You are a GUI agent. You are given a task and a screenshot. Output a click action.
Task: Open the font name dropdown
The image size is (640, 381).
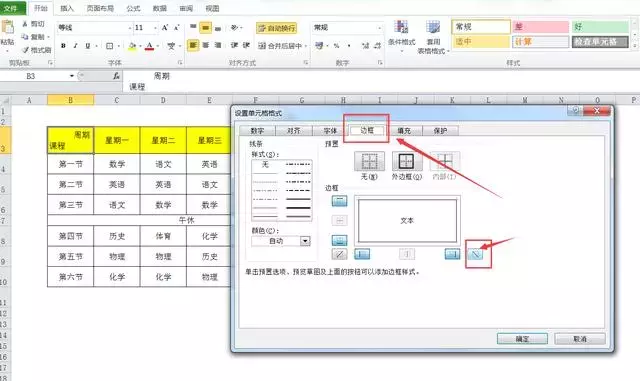[x=130, y=28]
